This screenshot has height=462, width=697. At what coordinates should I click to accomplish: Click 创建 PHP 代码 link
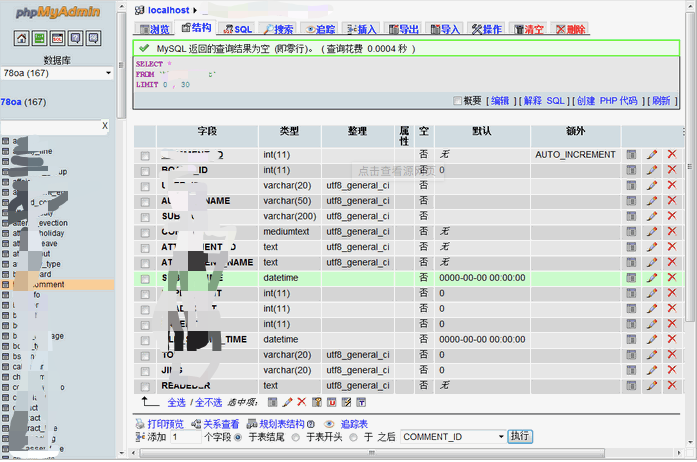click(x=607, y=101)
